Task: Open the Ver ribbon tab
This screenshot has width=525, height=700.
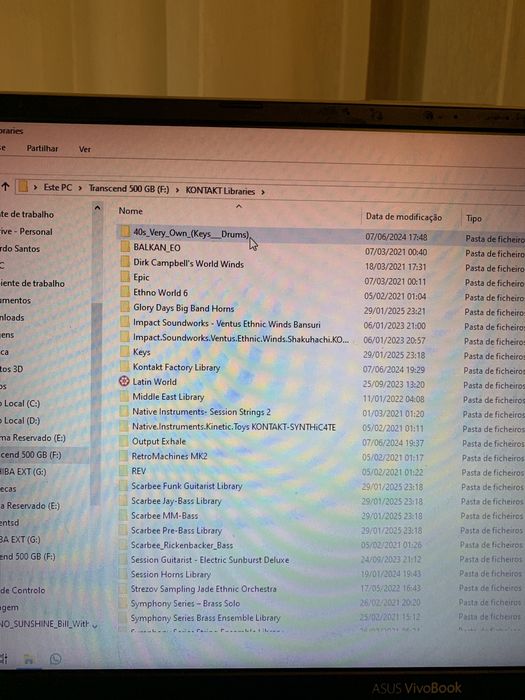Action: point(85,149)
